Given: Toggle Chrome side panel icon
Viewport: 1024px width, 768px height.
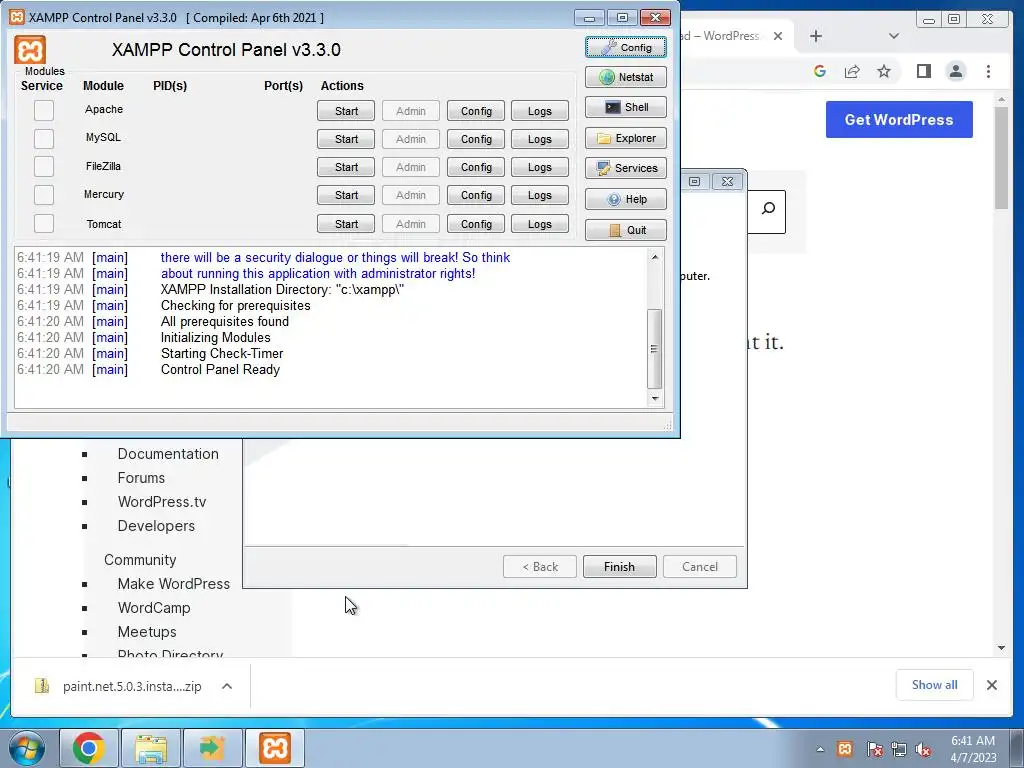Looking at the screenshot, I should pos(923,71).
